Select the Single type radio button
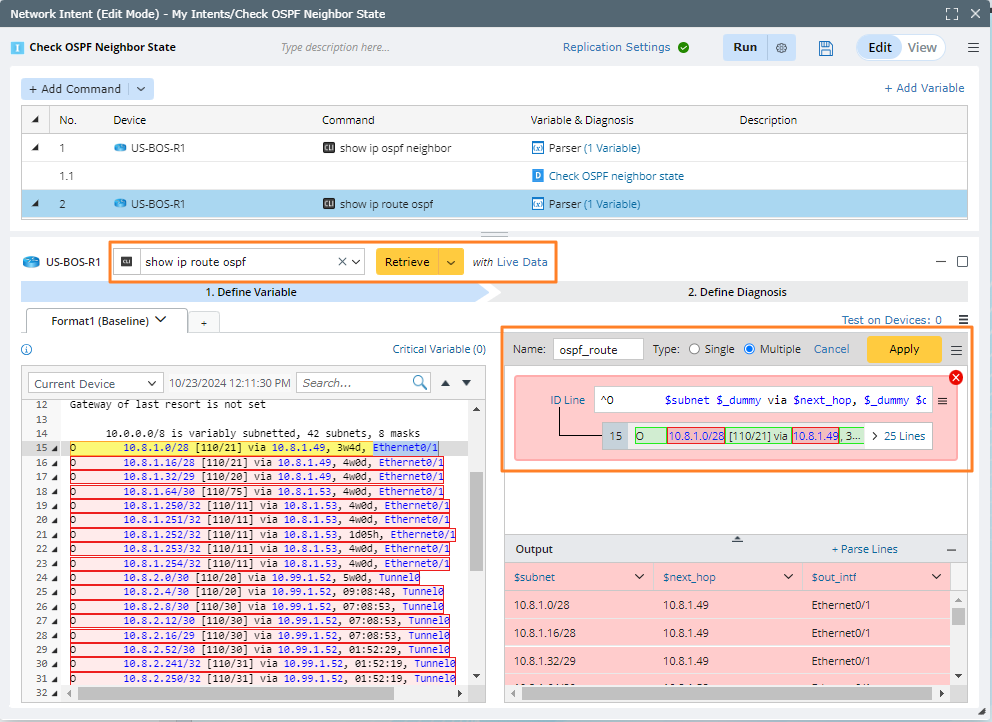The width and height of the screenshot is (992, 722). click(x=694, y=349)
